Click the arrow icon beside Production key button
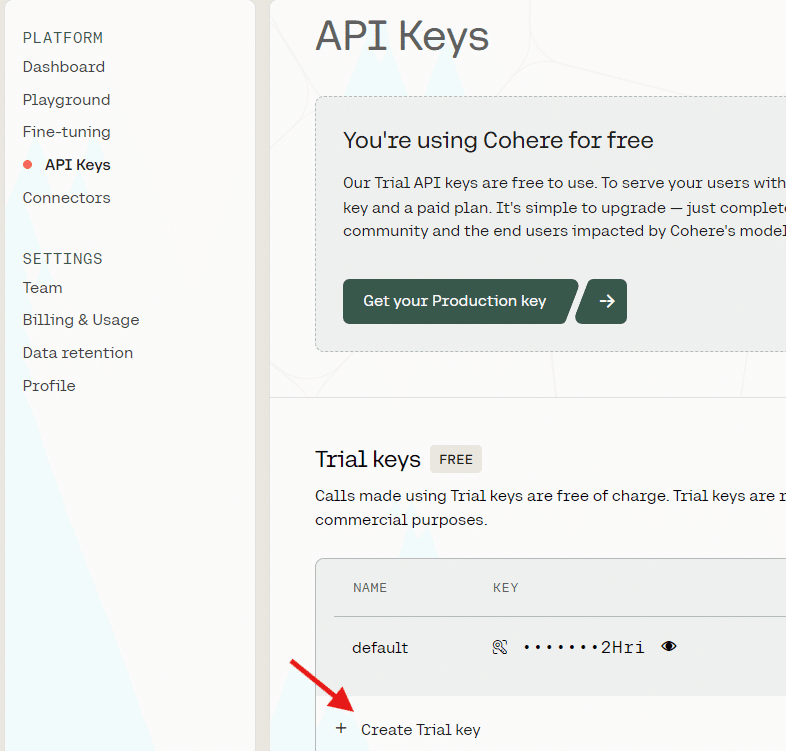The image size is (786, 751). tap(607, 301)
